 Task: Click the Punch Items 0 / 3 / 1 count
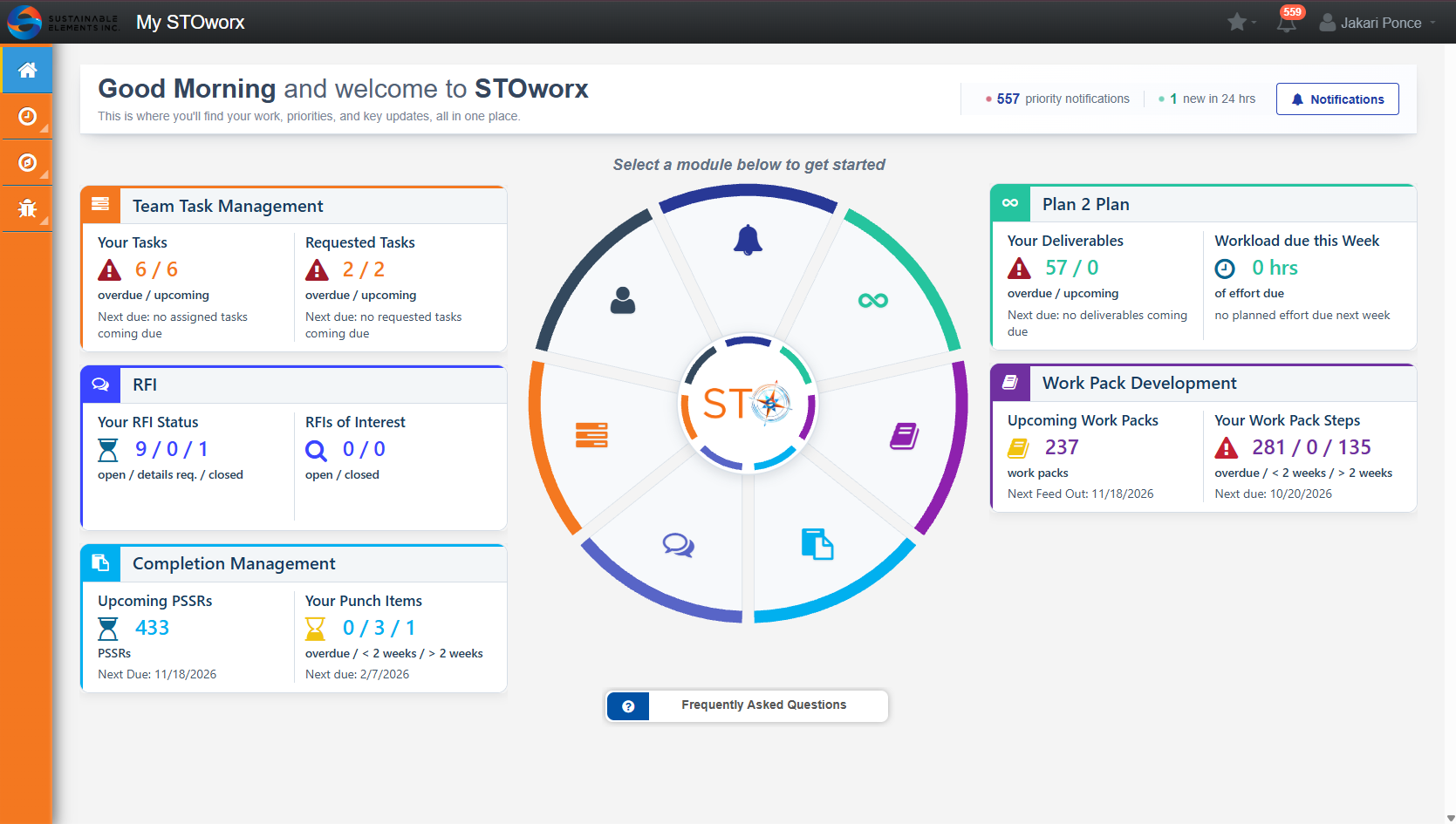pos(379,628)
